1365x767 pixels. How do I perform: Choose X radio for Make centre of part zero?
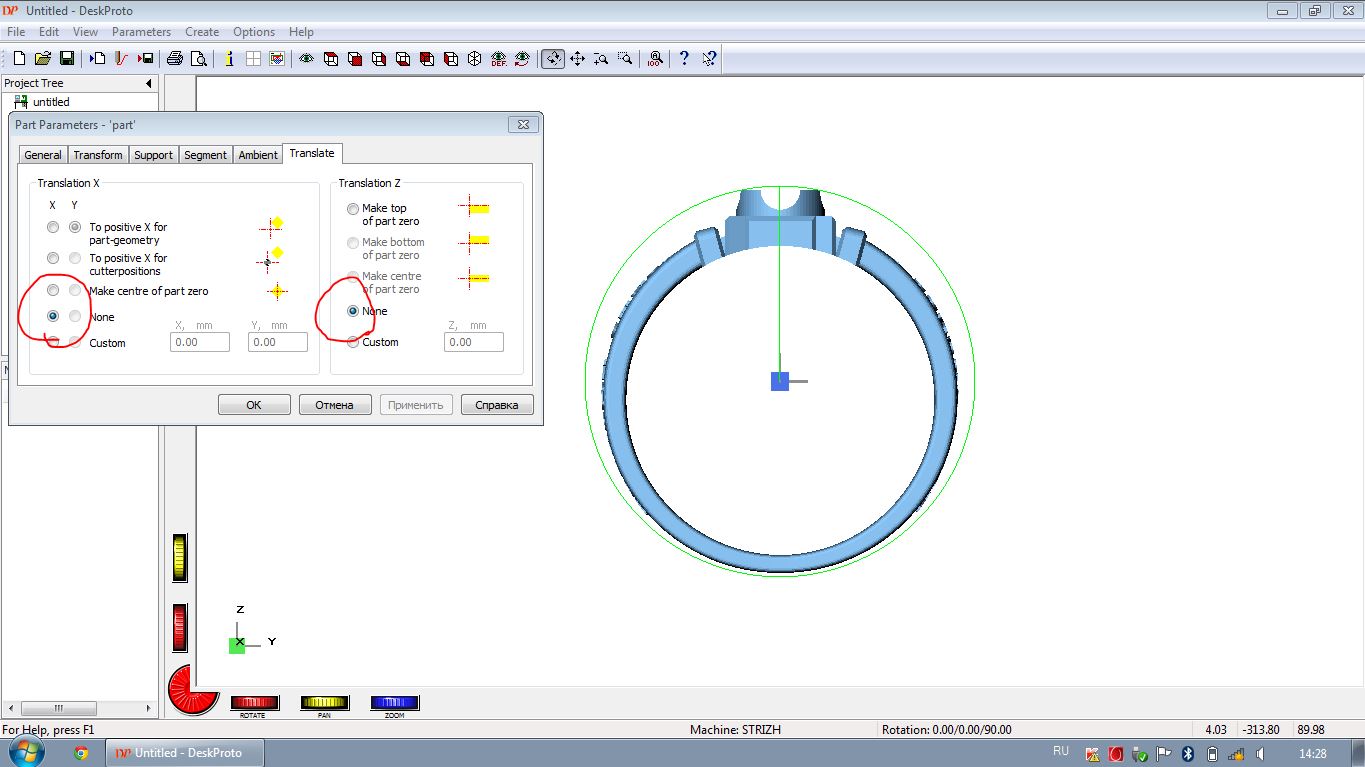(x=53, y=290)
